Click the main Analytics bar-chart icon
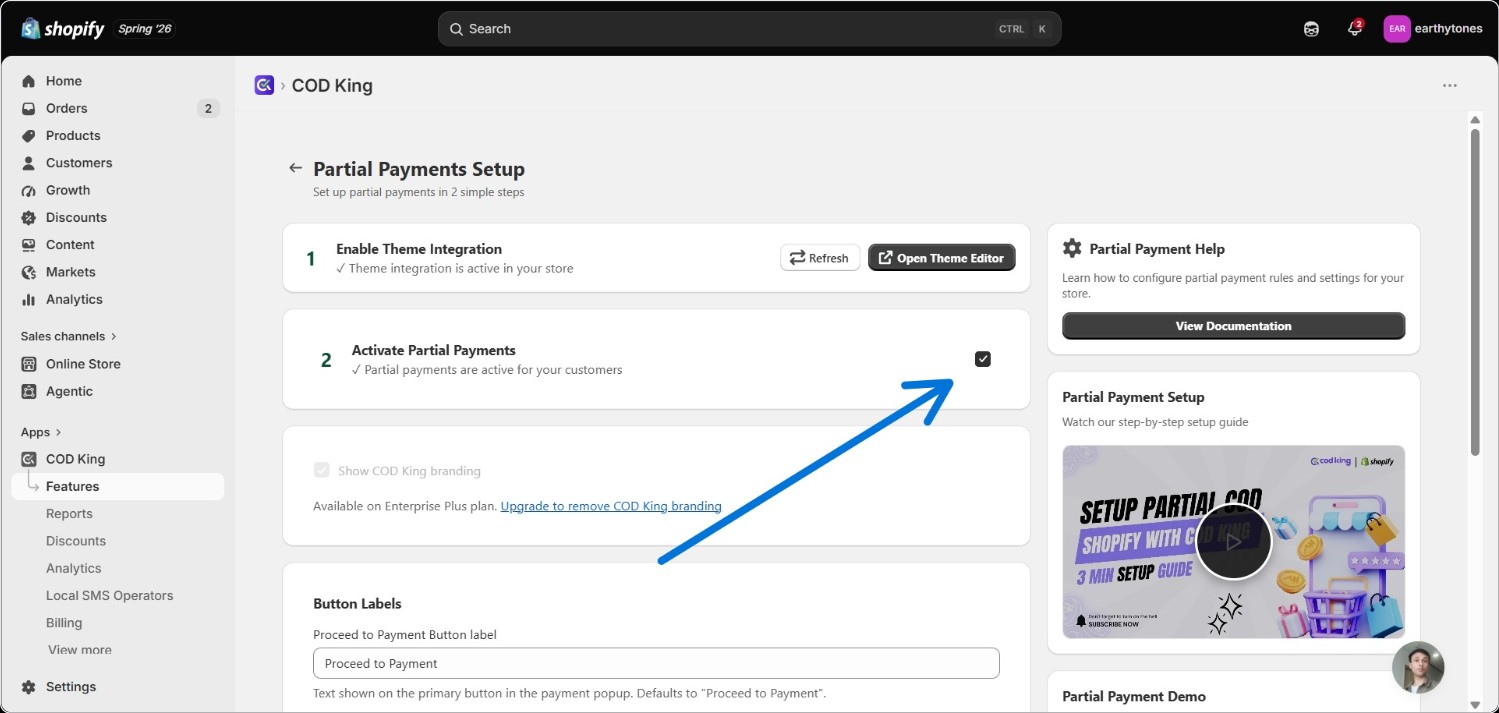Viewport: 1499px width, 713px height. pos(28,299)
